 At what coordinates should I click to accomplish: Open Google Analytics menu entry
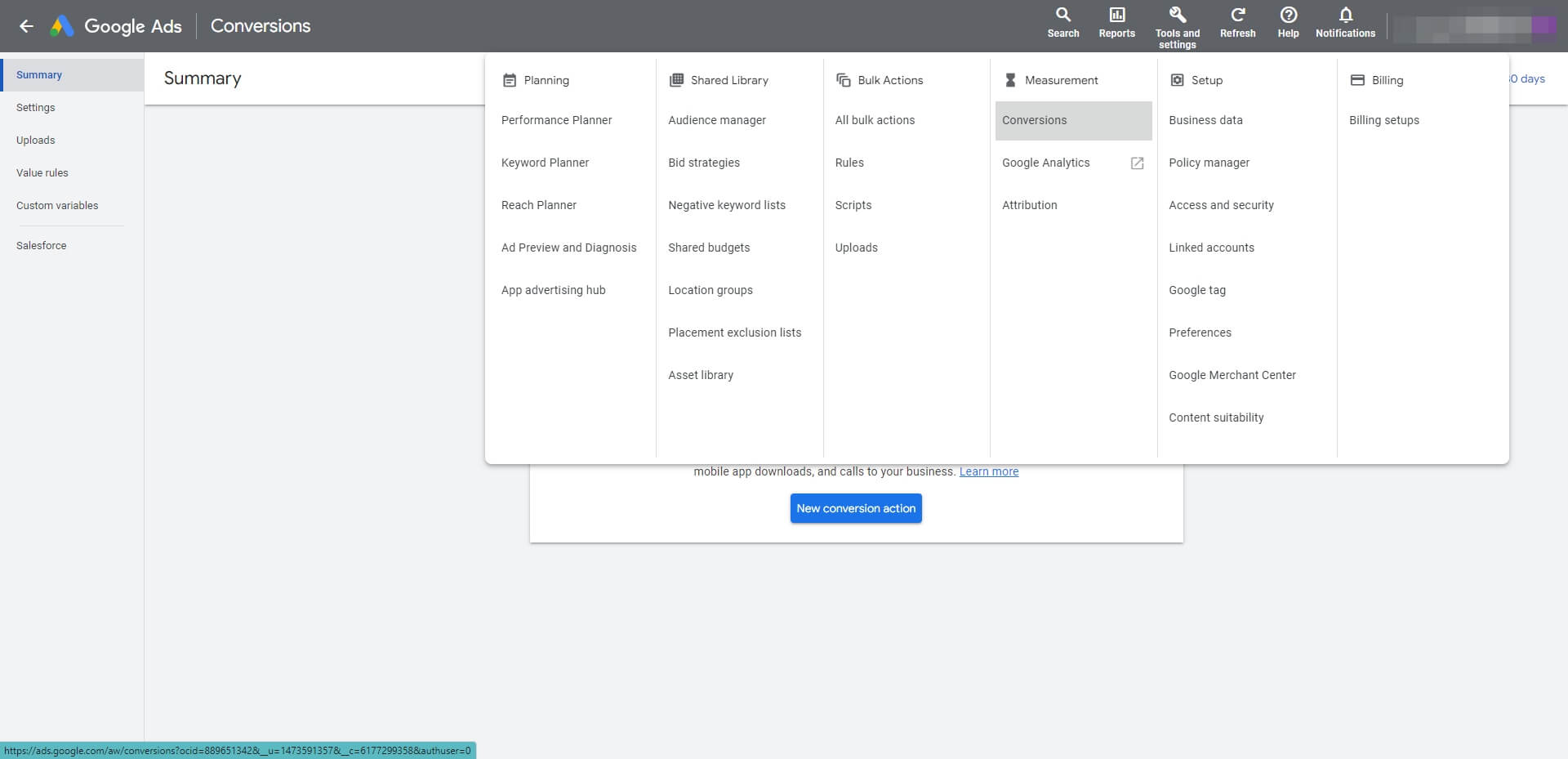1045,163
